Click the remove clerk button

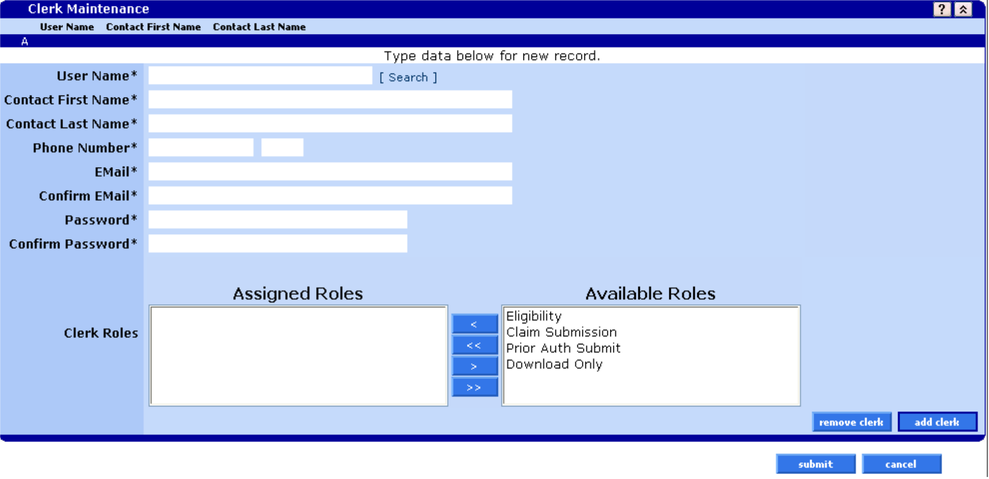click(x=851, y=422)
